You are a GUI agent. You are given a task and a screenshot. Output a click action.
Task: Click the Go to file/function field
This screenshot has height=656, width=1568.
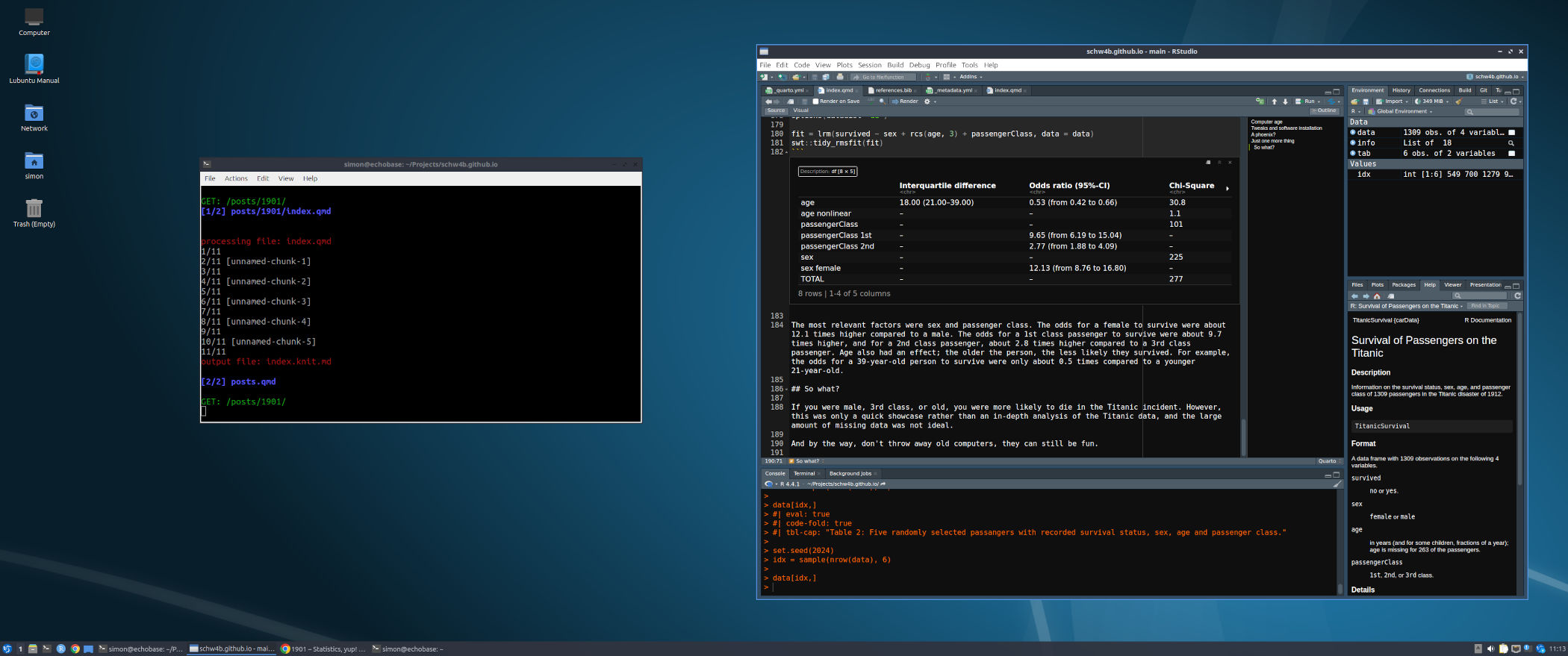pyautogui.click(x=883, y=77)
